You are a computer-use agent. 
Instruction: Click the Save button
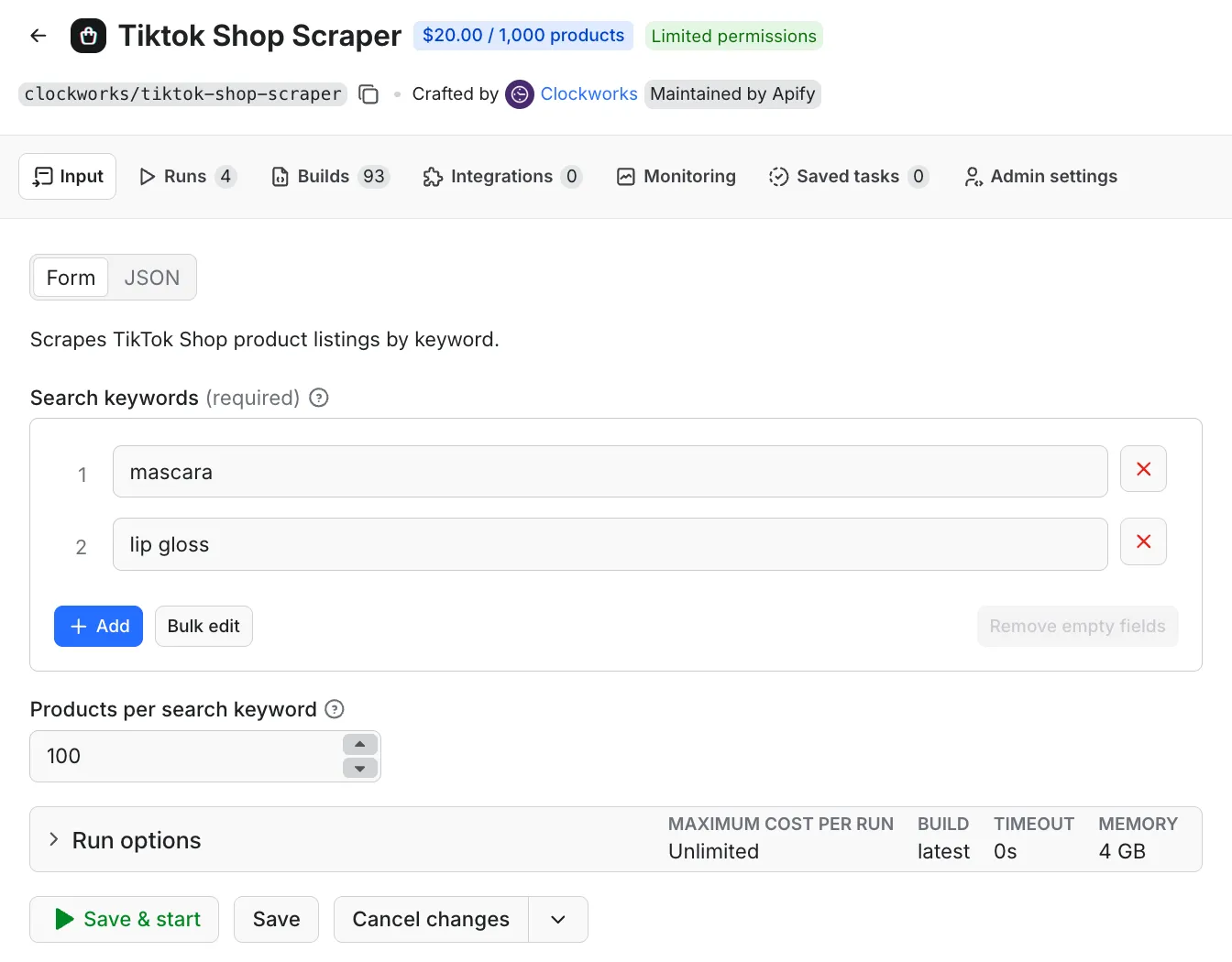276,919
